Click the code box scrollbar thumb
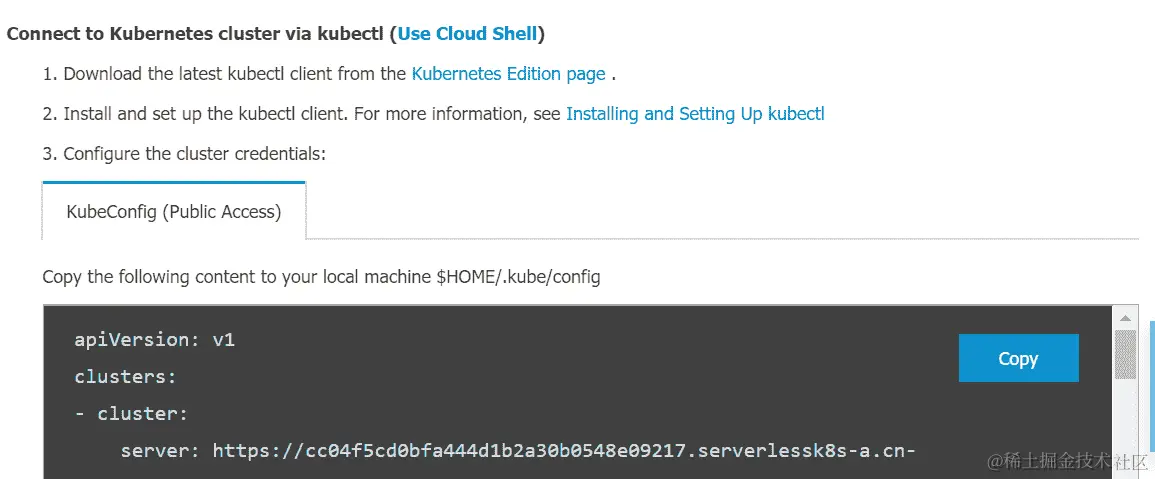This screenshot has width=1155, height=479. click(1125, 354)
